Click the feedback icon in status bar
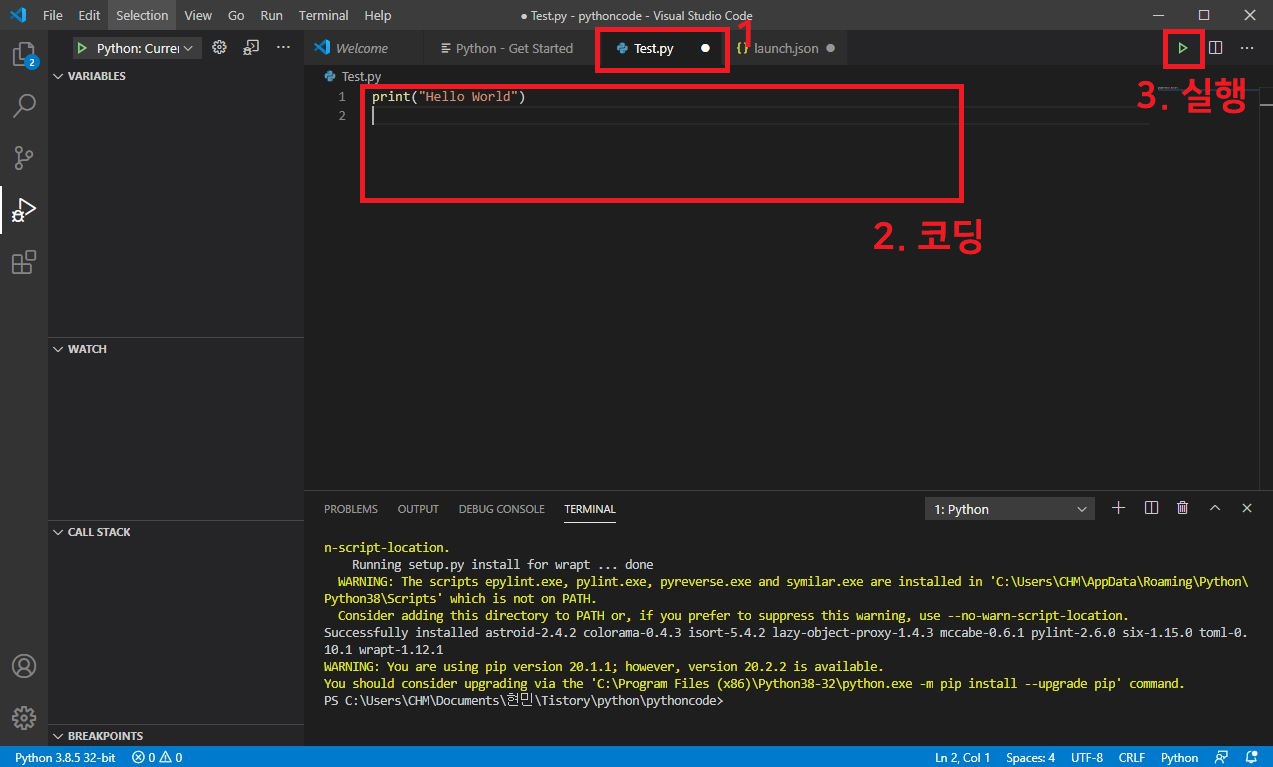 [1221, 757]
